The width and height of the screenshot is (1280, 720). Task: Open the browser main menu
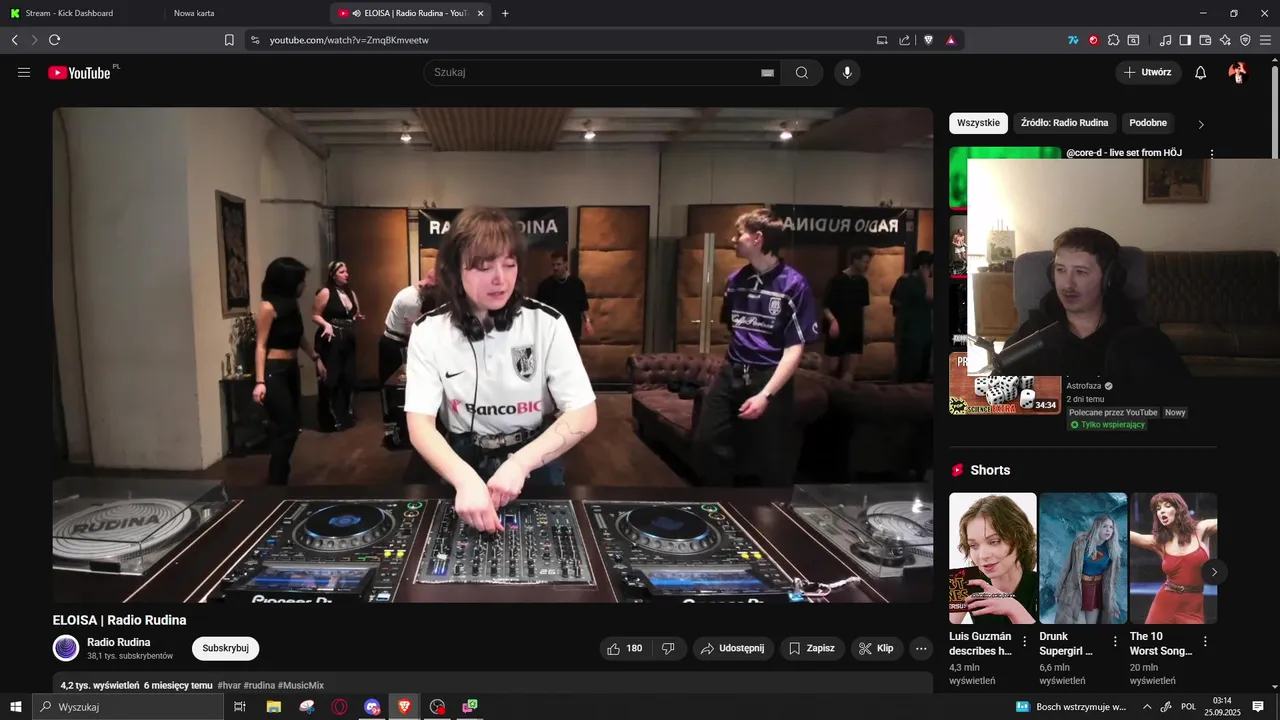tap(1266, 40)
